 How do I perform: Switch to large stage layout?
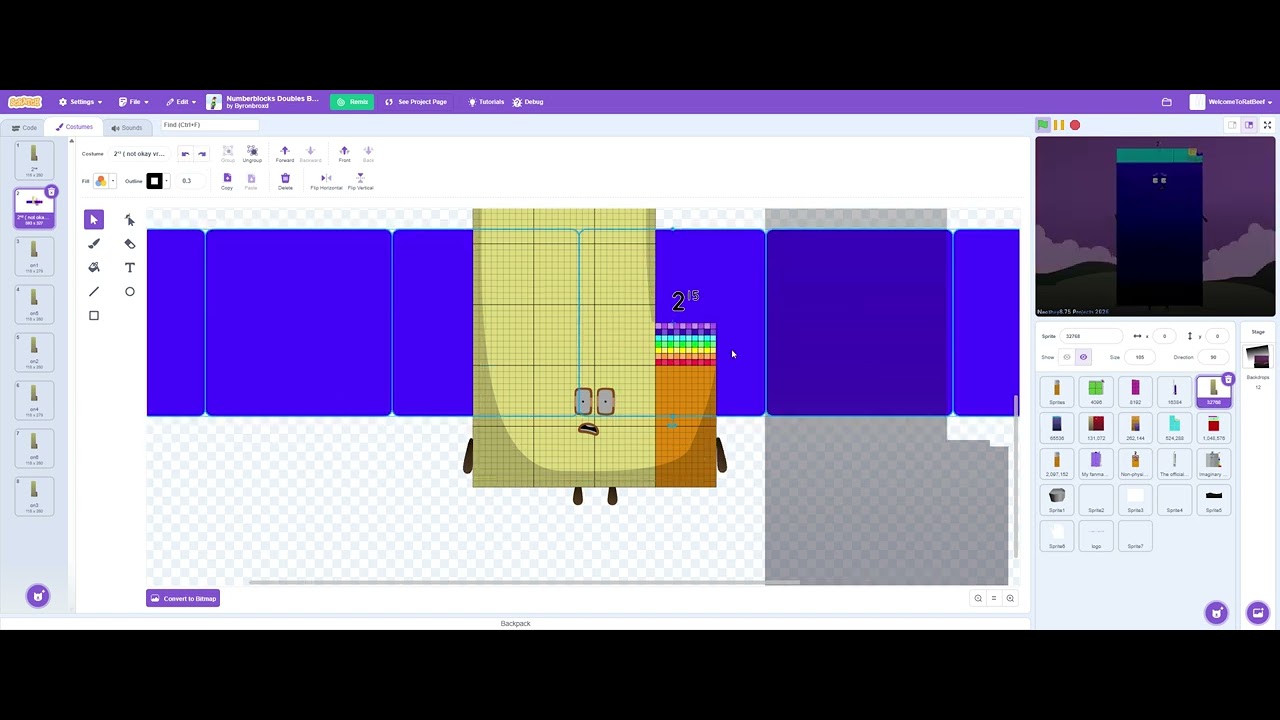pos(1249,125)
